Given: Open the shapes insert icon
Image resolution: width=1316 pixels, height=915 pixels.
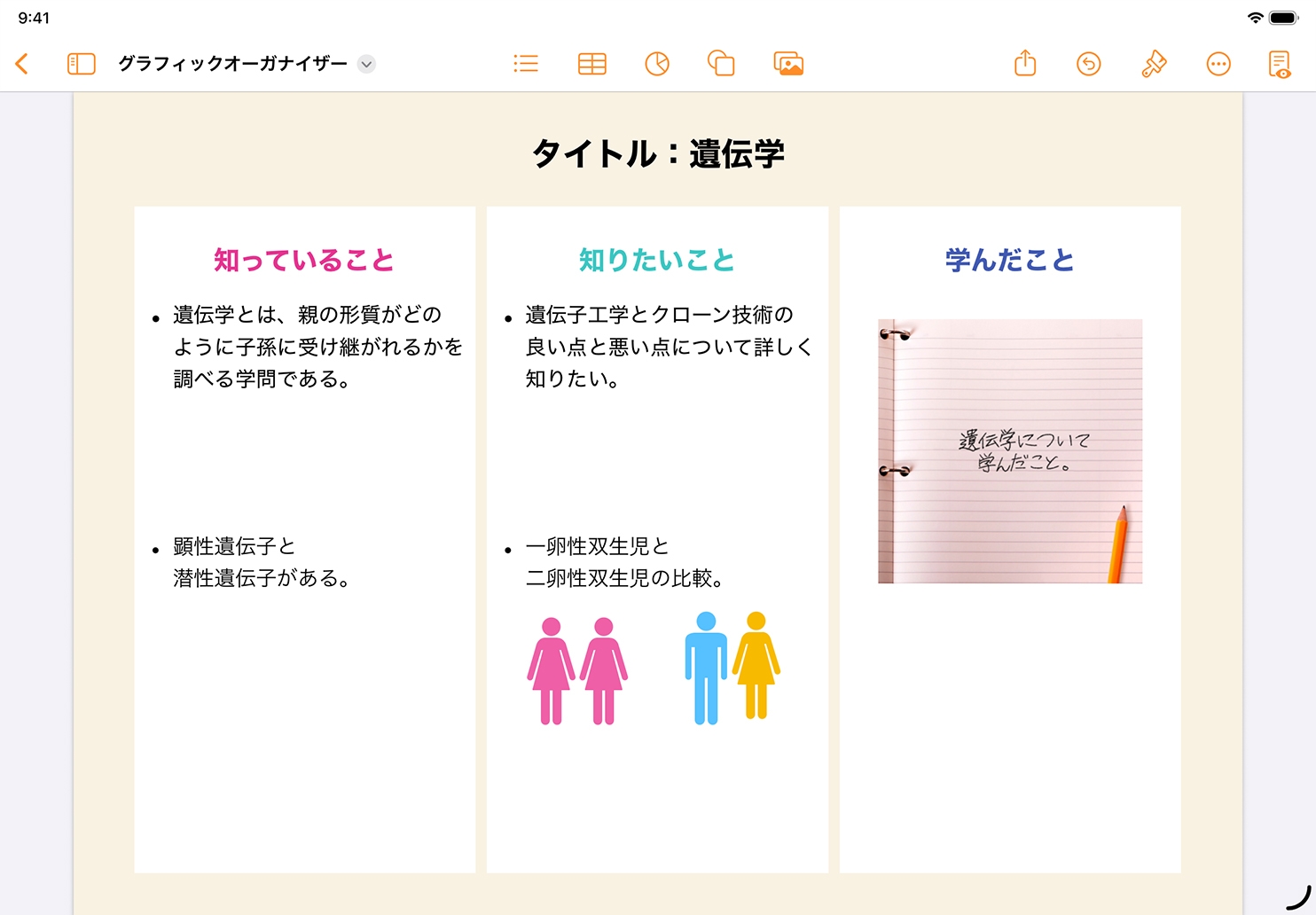Looking at the screenshot, I should [x=721, y=64].
